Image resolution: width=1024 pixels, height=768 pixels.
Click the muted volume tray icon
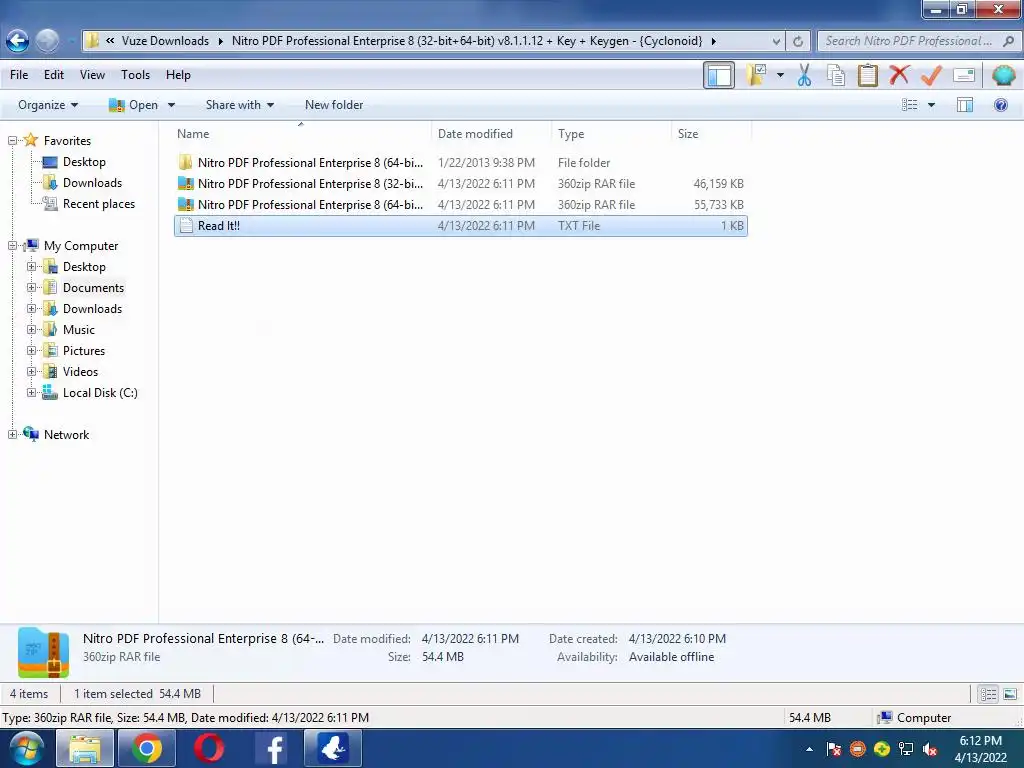click(x=930, y=750)
